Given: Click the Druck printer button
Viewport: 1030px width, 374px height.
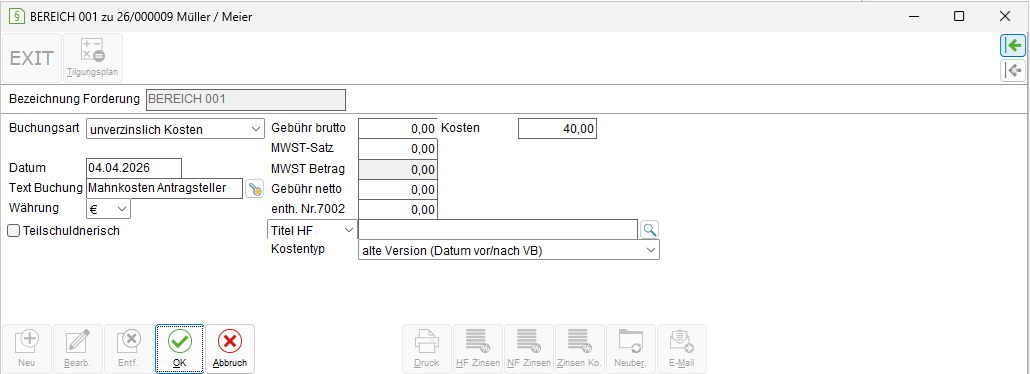Looking at the screenshot, I should (427, 349).
